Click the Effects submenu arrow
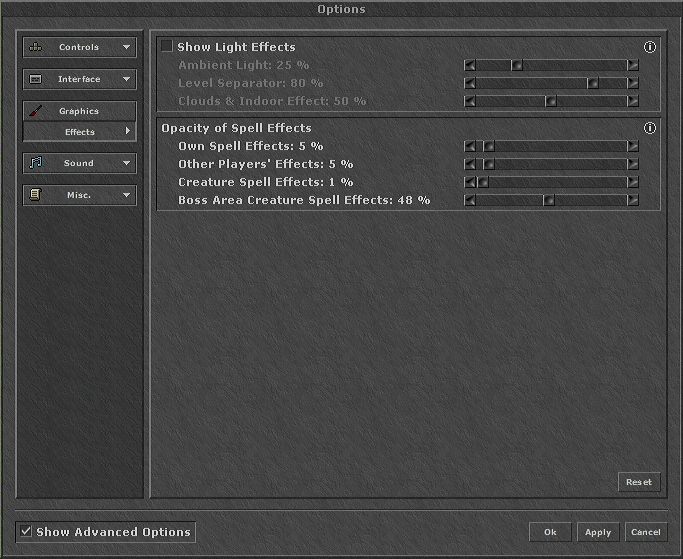 [x=128, y=131]
